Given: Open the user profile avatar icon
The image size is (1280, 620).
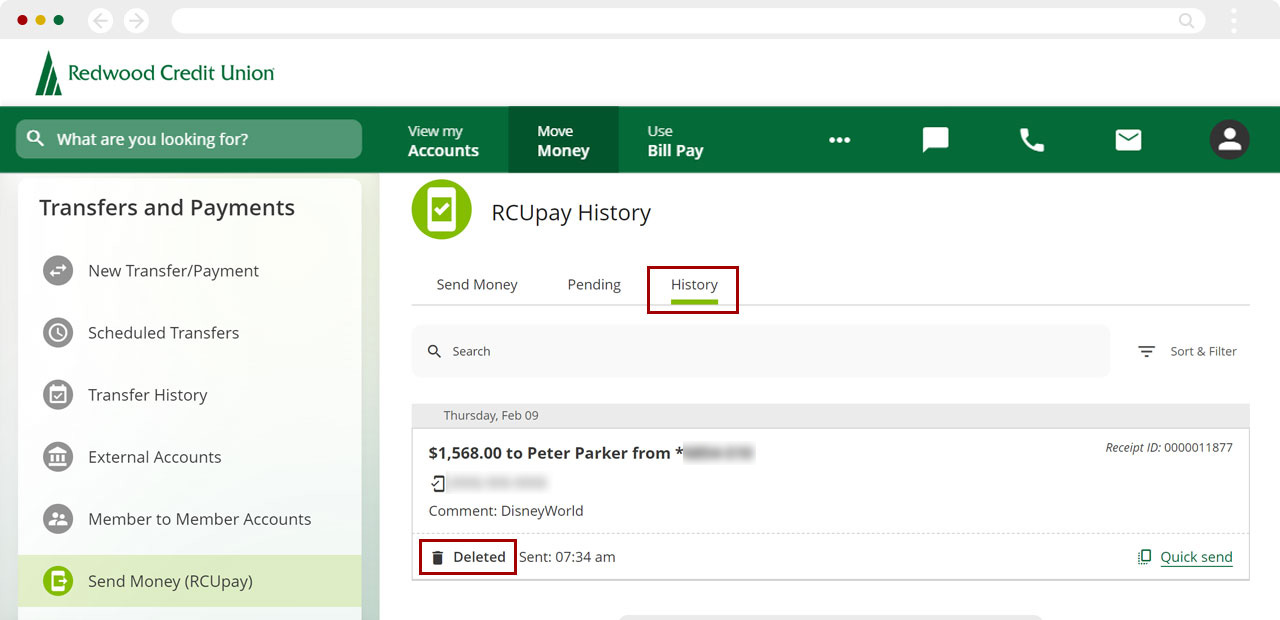Looking at the screenshot, I should point(1230,140).
